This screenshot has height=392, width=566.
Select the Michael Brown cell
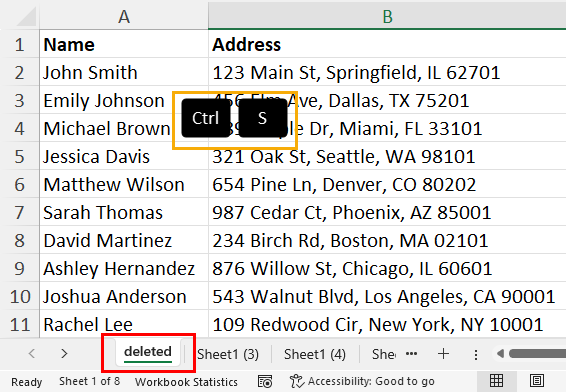[x=124, y=129]
